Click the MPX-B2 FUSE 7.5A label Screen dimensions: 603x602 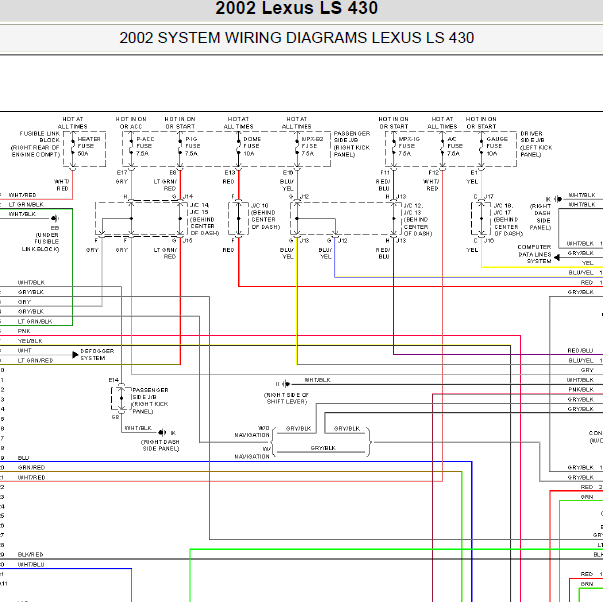[312, 146]
